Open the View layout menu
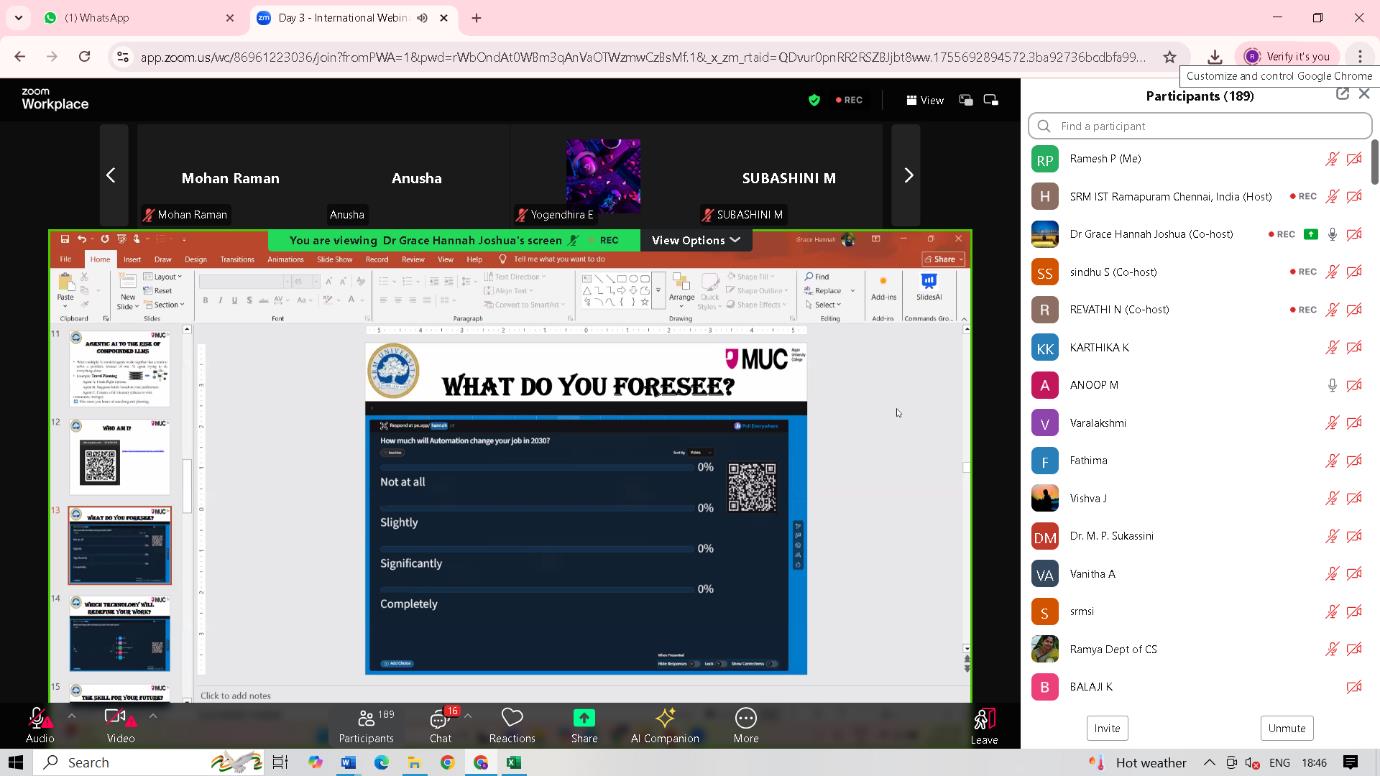 925,100
